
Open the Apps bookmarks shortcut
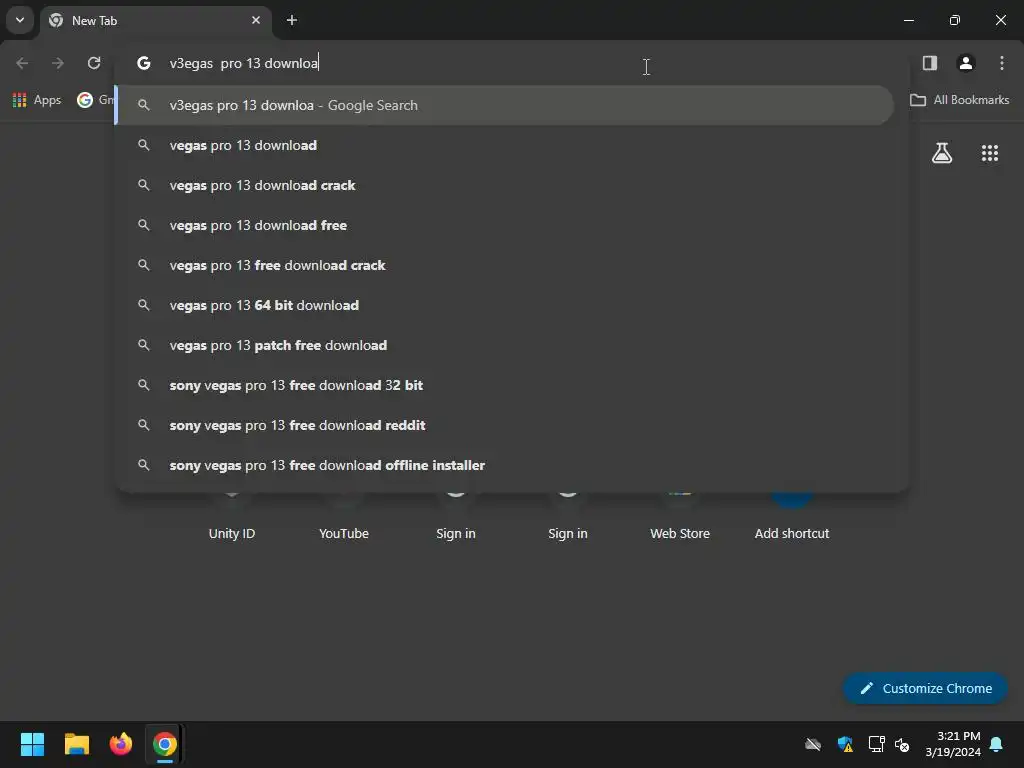(37, 100)
